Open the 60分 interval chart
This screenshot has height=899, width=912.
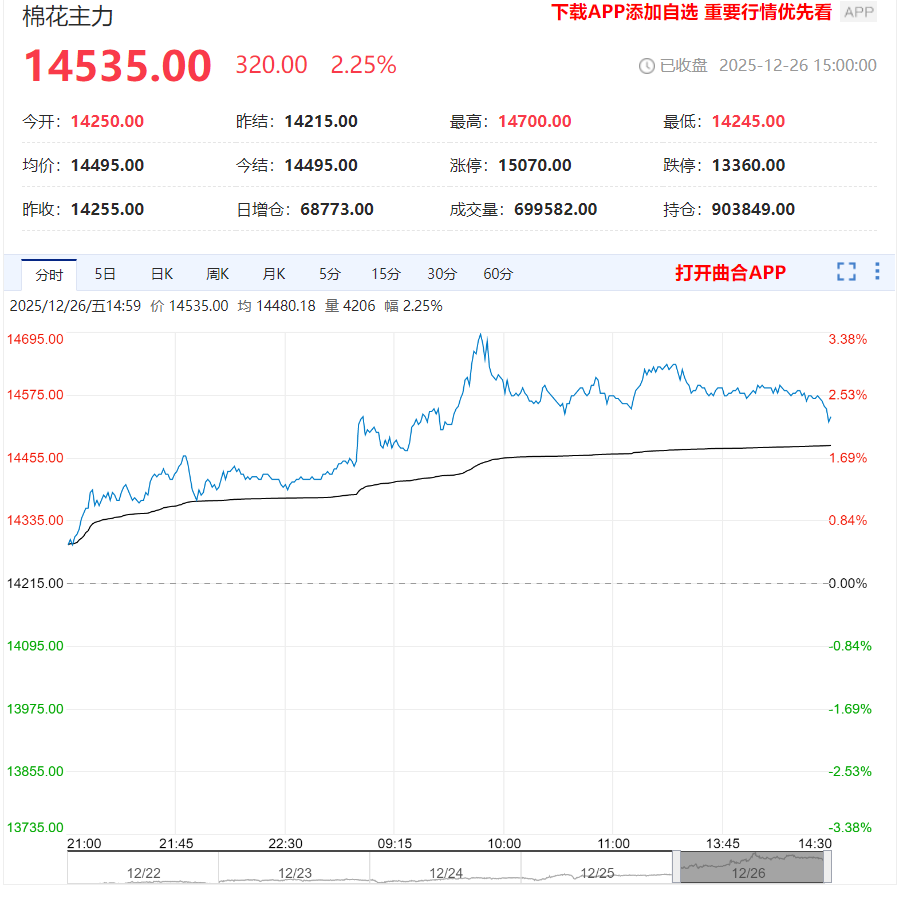pos(498,274)
